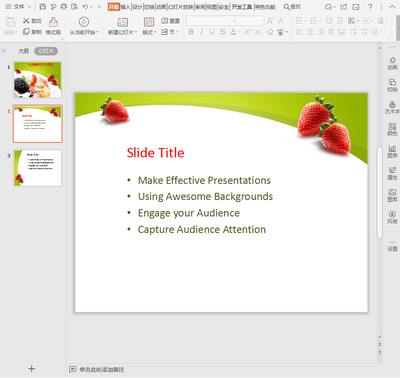Toggle Strikethrough formatting
Screen dimensions: 400x378
pos(223,32)
